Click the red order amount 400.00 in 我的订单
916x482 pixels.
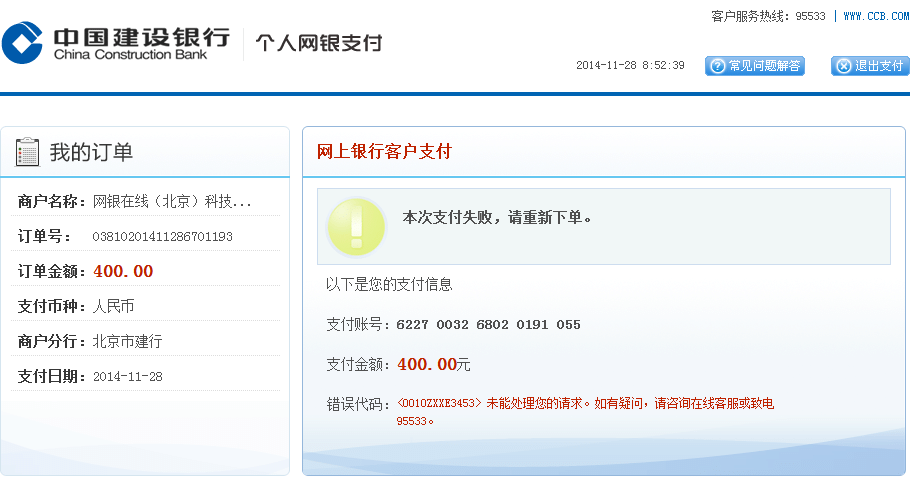(x=123, y=272)
